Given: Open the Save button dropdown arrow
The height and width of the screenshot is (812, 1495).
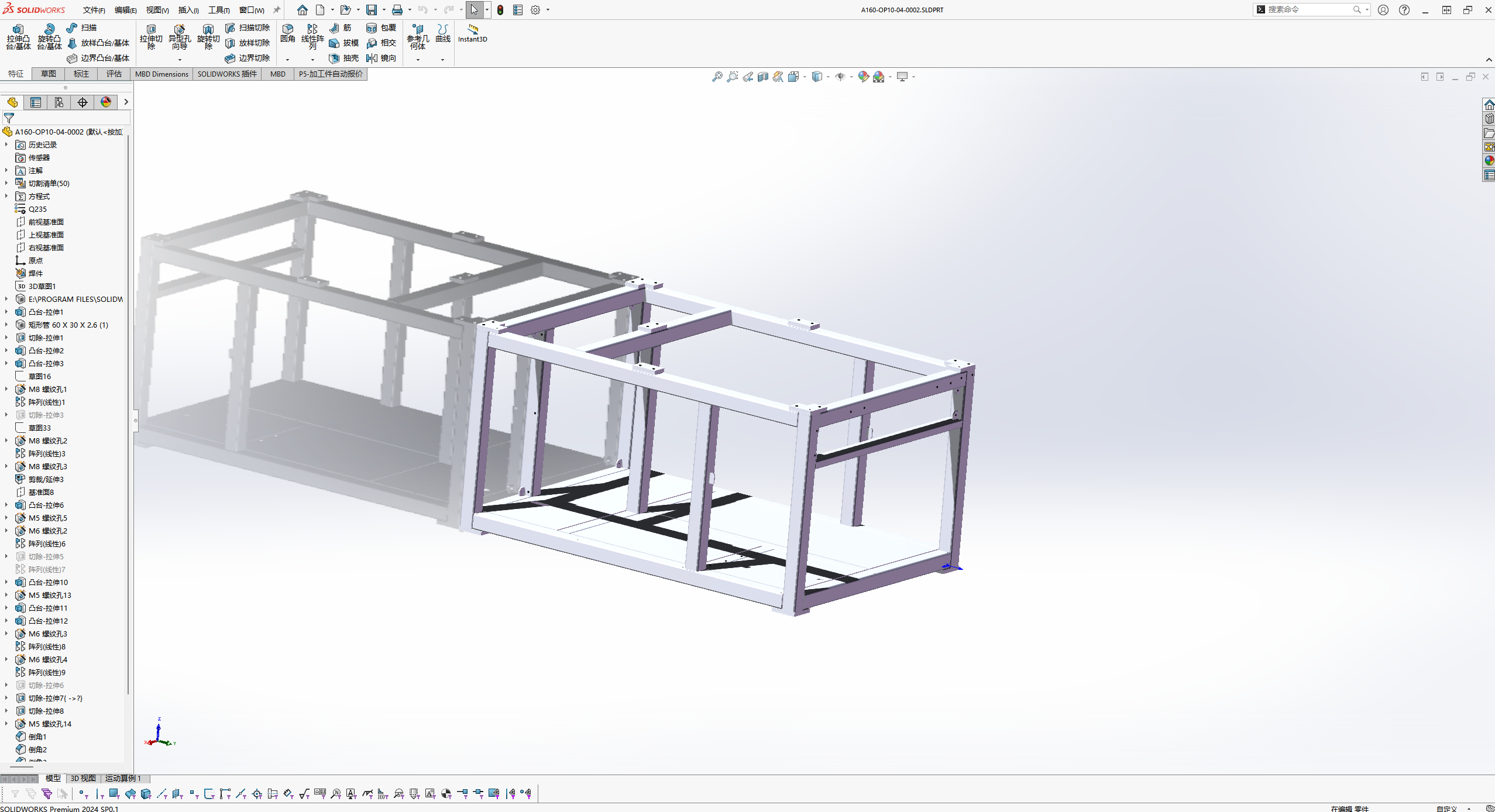Looking at the screenshot, I should click(x=384, y=10).
